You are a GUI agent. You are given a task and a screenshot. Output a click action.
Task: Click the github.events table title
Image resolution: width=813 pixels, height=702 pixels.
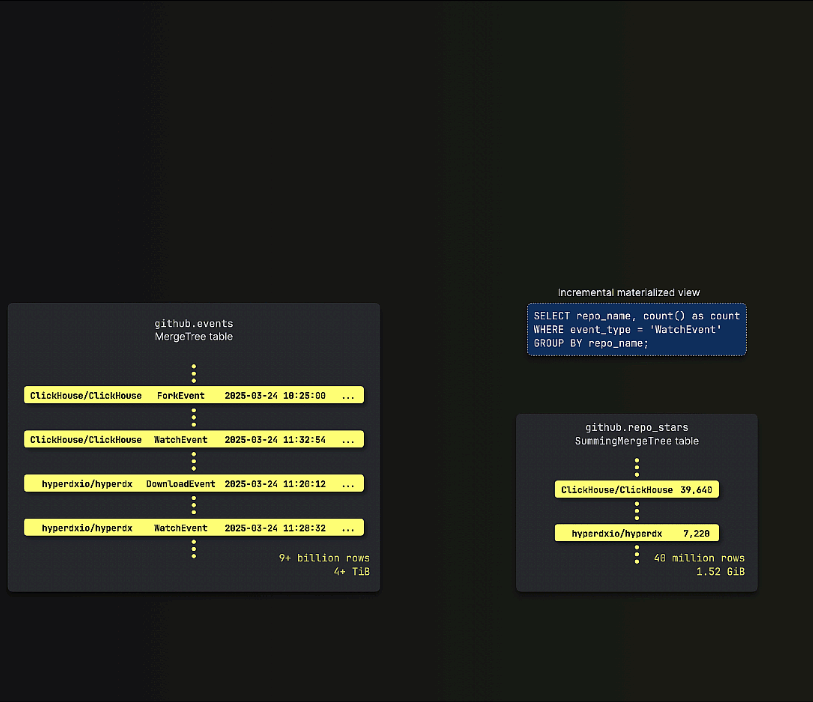(193, 324)
